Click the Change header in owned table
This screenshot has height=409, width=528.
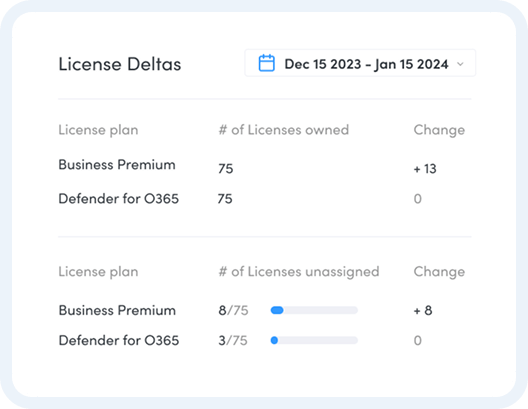coord(439,130)
